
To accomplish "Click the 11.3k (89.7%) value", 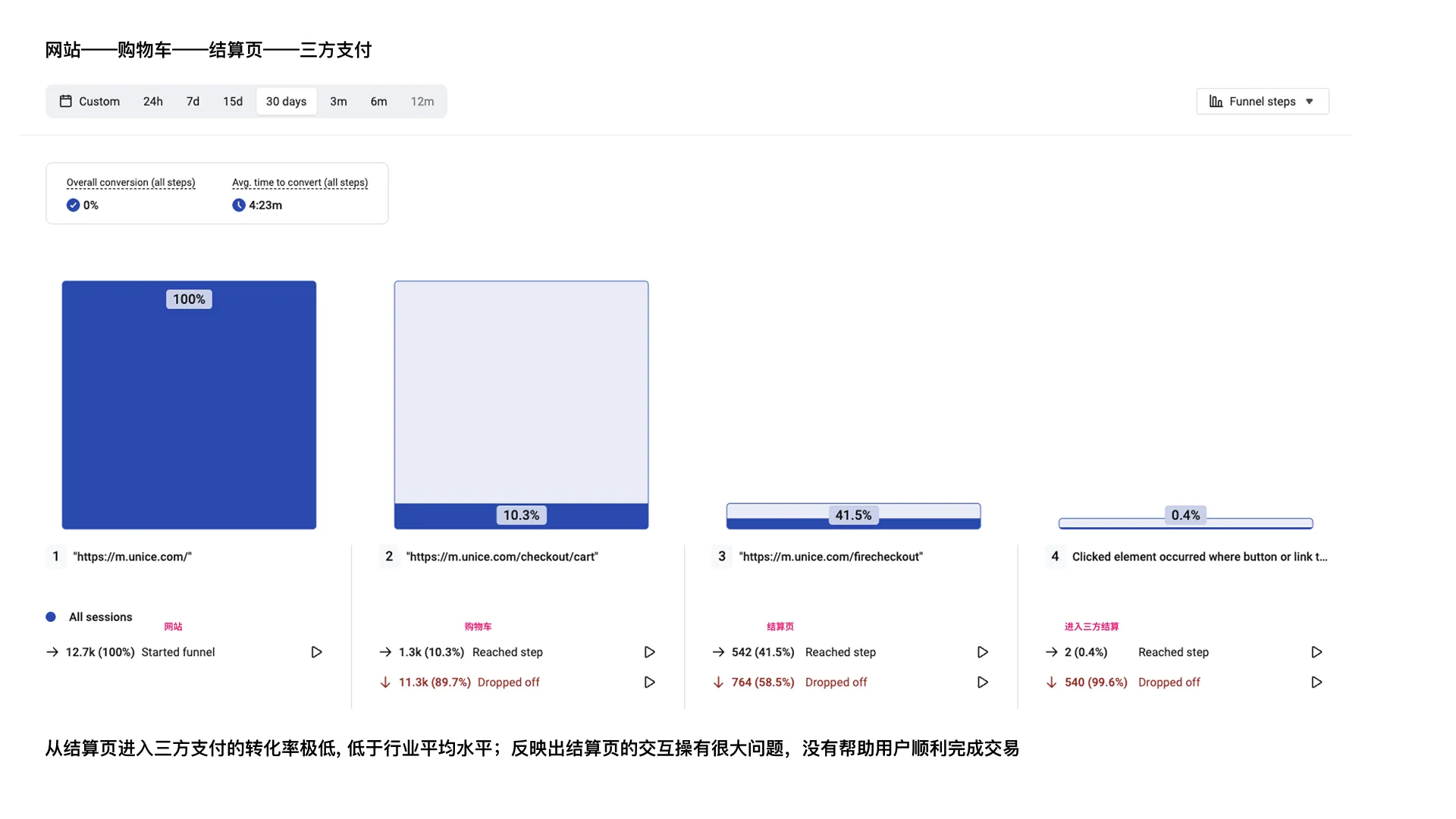I will 435,682.
